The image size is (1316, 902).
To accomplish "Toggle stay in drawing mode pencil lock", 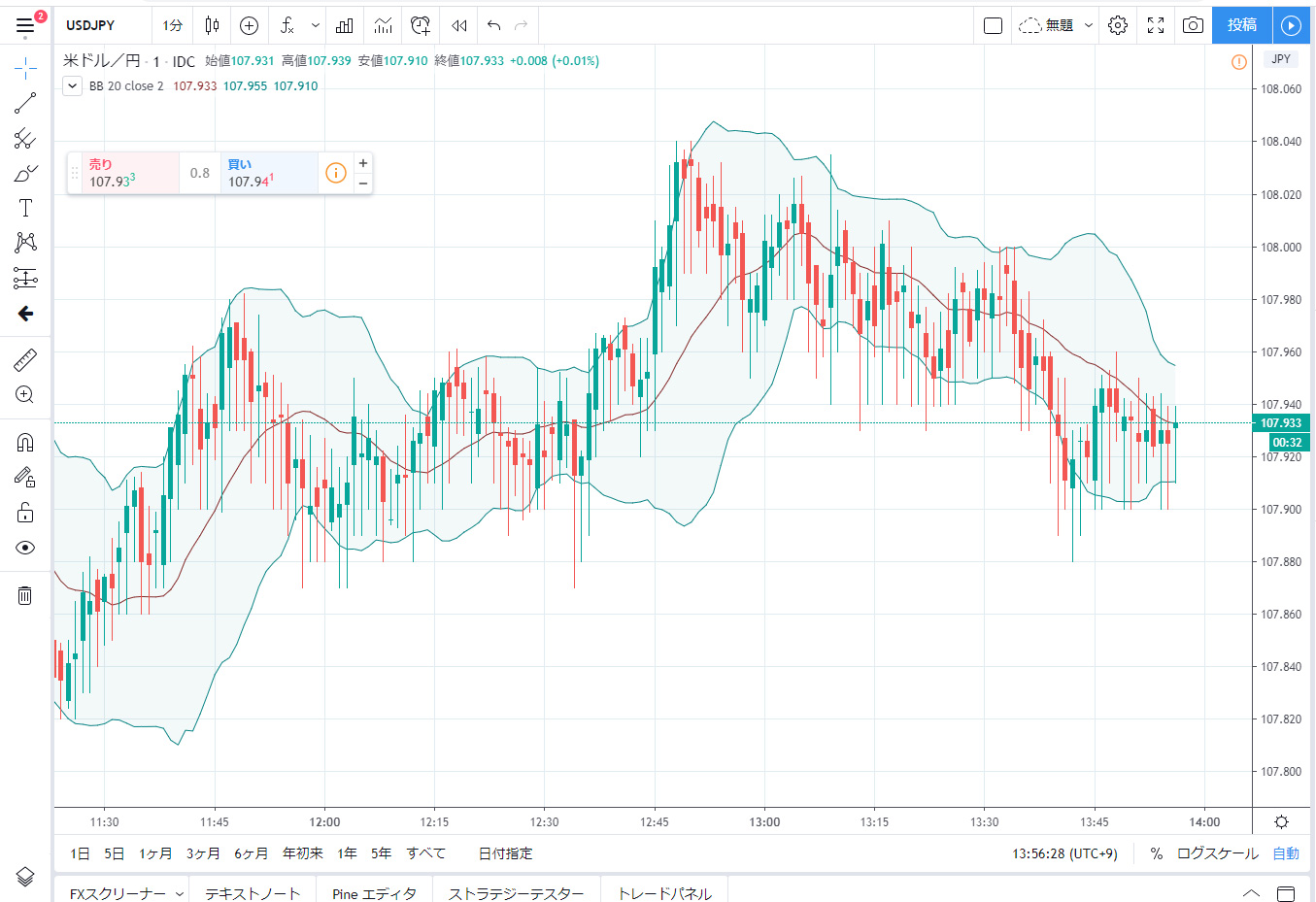I will coord(25,477).
